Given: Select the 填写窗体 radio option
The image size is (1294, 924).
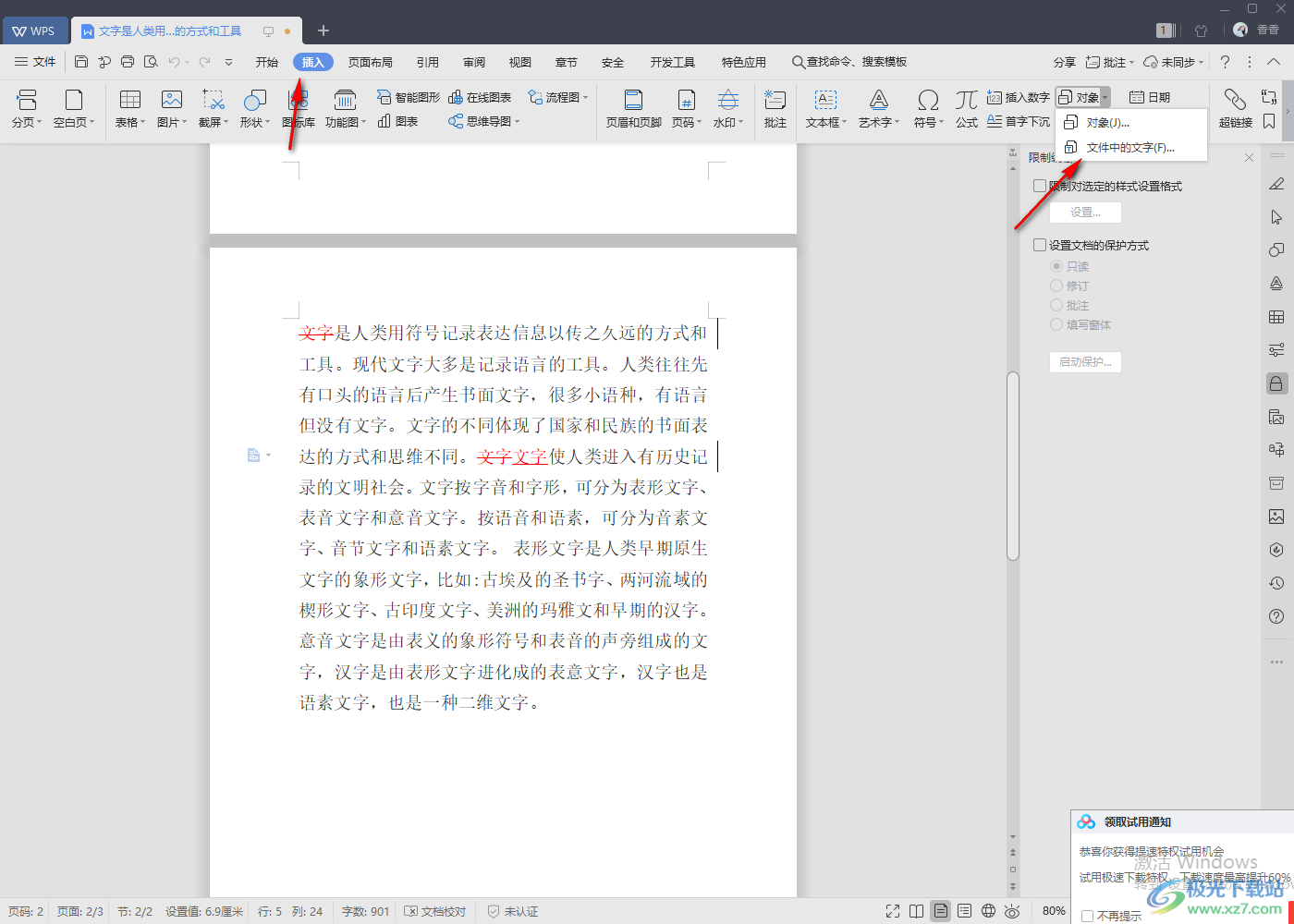Looking at the screenshot, I should tap(1056, 324).
